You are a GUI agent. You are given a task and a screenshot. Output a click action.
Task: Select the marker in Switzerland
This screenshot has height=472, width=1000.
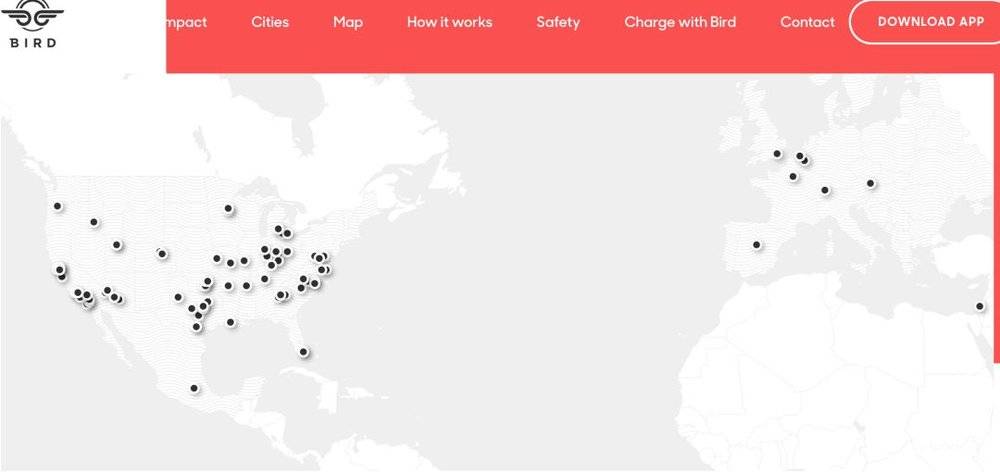coord(825,190)
